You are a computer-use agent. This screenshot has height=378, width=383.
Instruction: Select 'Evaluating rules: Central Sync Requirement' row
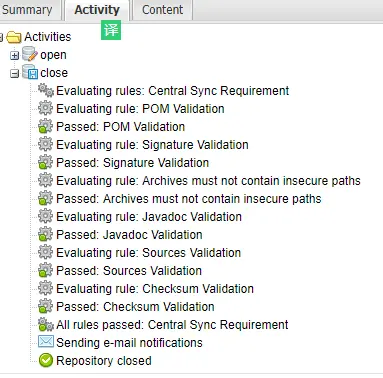(173, 91)
